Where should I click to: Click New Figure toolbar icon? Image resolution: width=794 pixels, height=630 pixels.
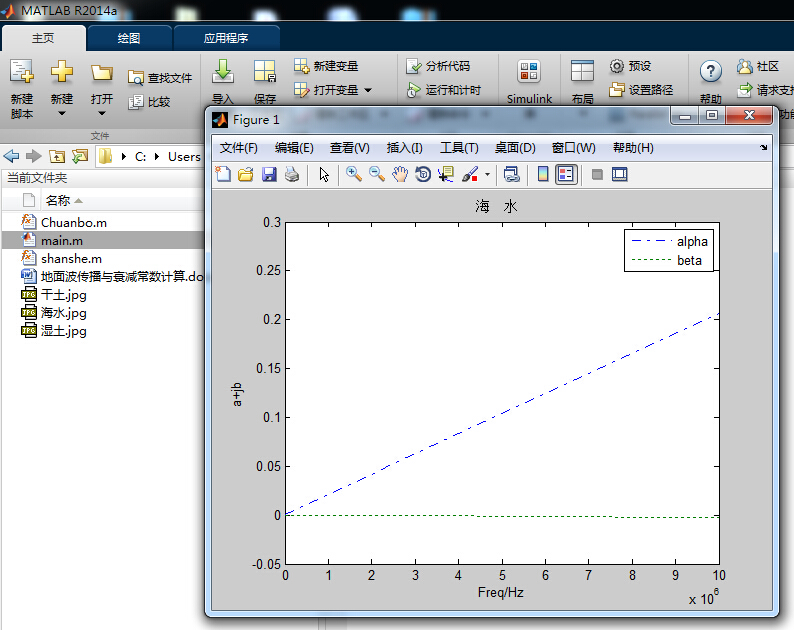pos(223,175)
